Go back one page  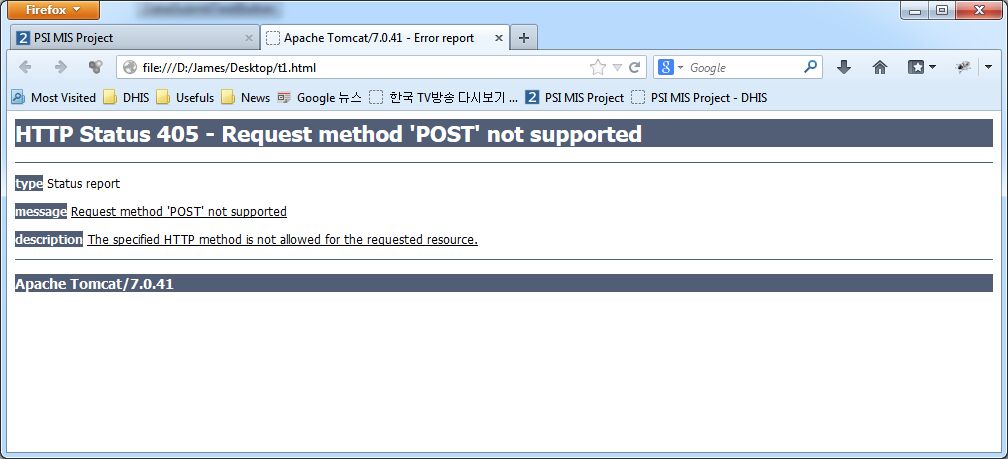click(26, 67)
